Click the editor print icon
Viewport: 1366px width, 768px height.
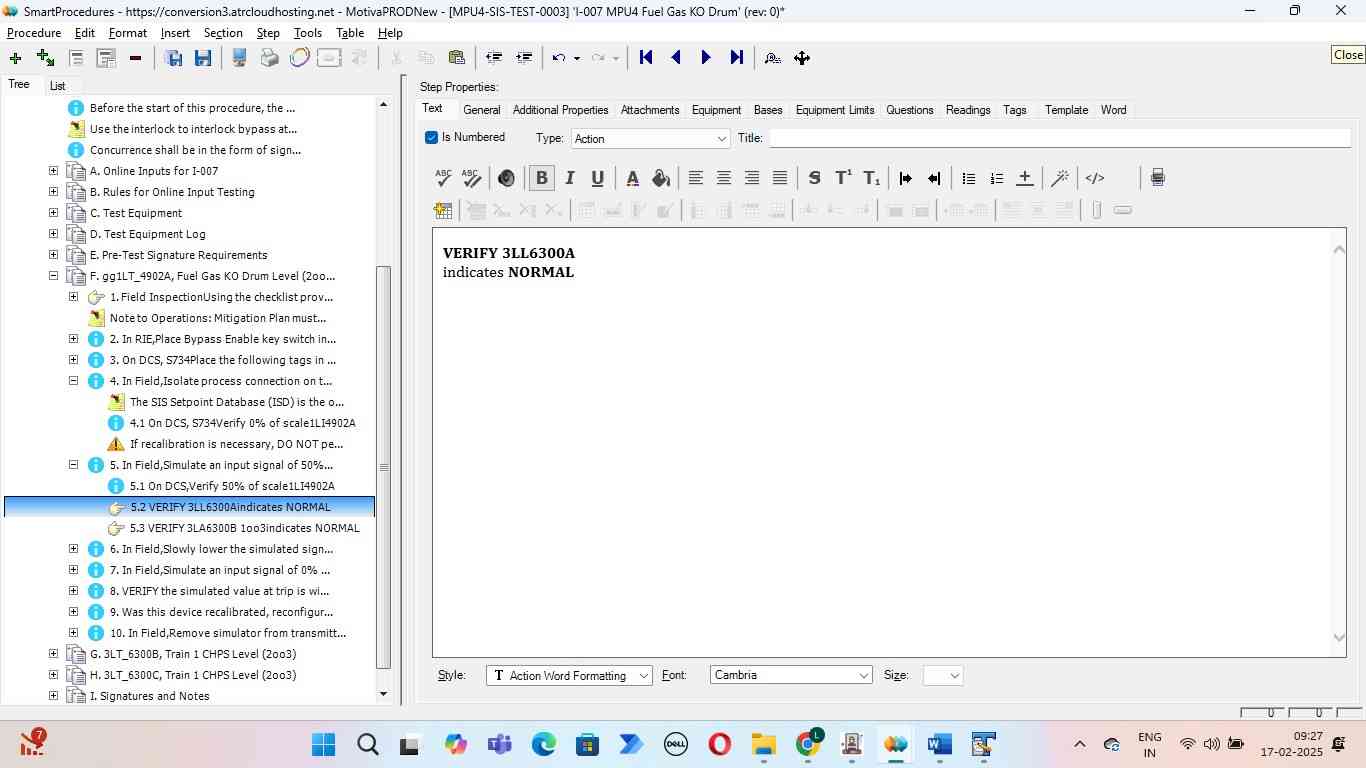coord(1157,178)
